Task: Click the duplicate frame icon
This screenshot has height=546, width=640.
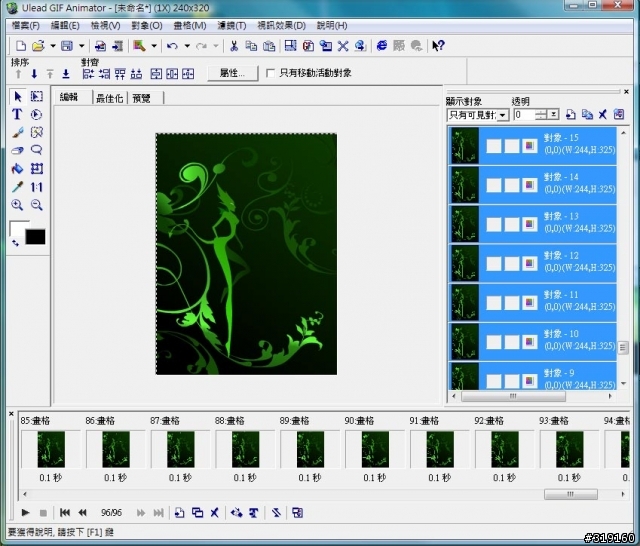Action: pos(197,513)
